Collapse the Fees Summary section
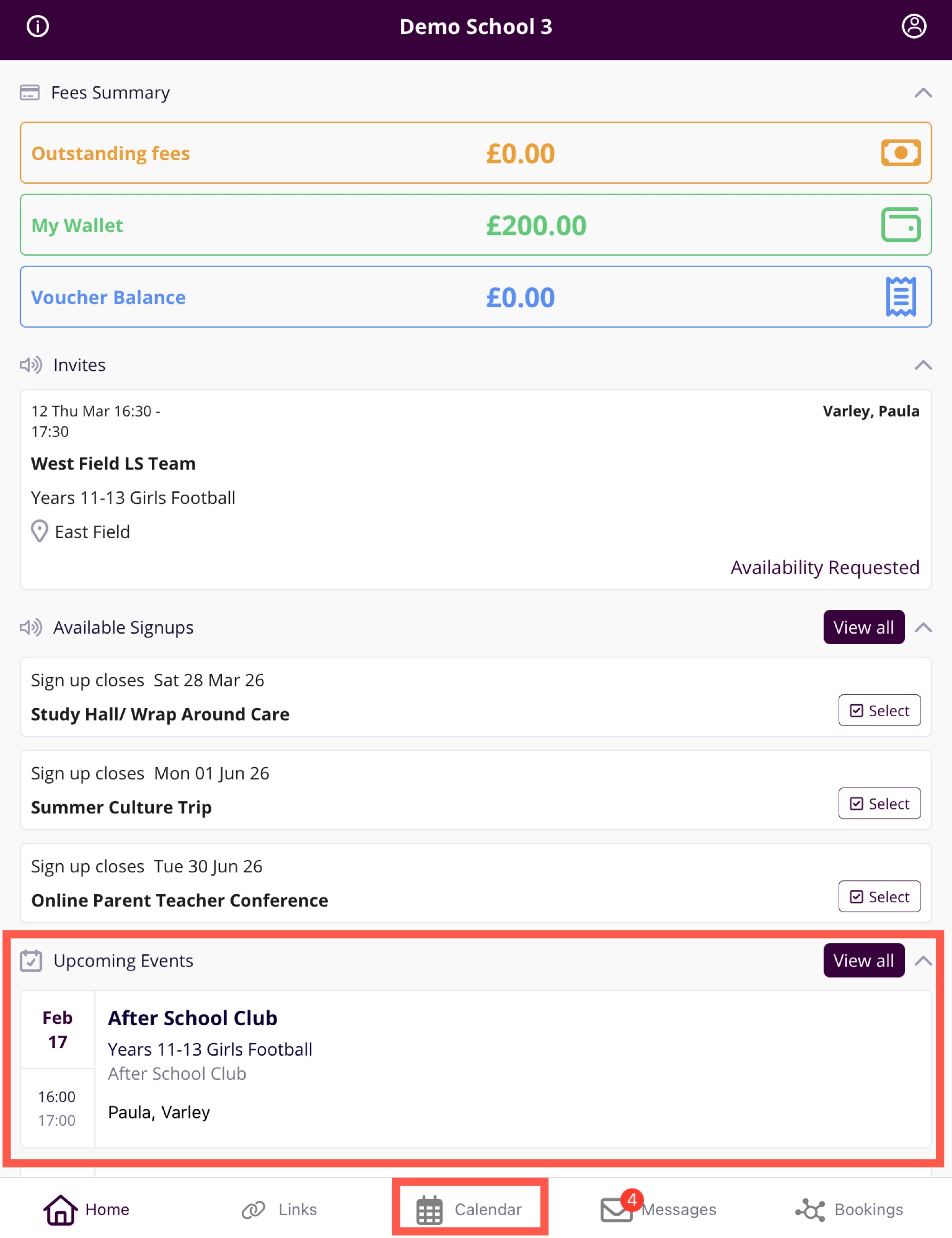Screen dimensions: 952x1238 [x=923, y=92]
